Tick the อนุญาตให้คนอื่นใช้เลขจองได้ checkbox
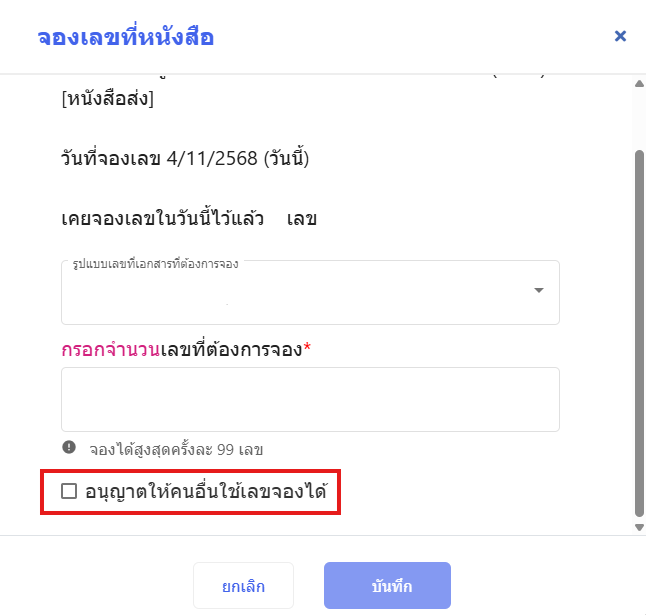This screenshot has width=646, height=615. point(69,490)
